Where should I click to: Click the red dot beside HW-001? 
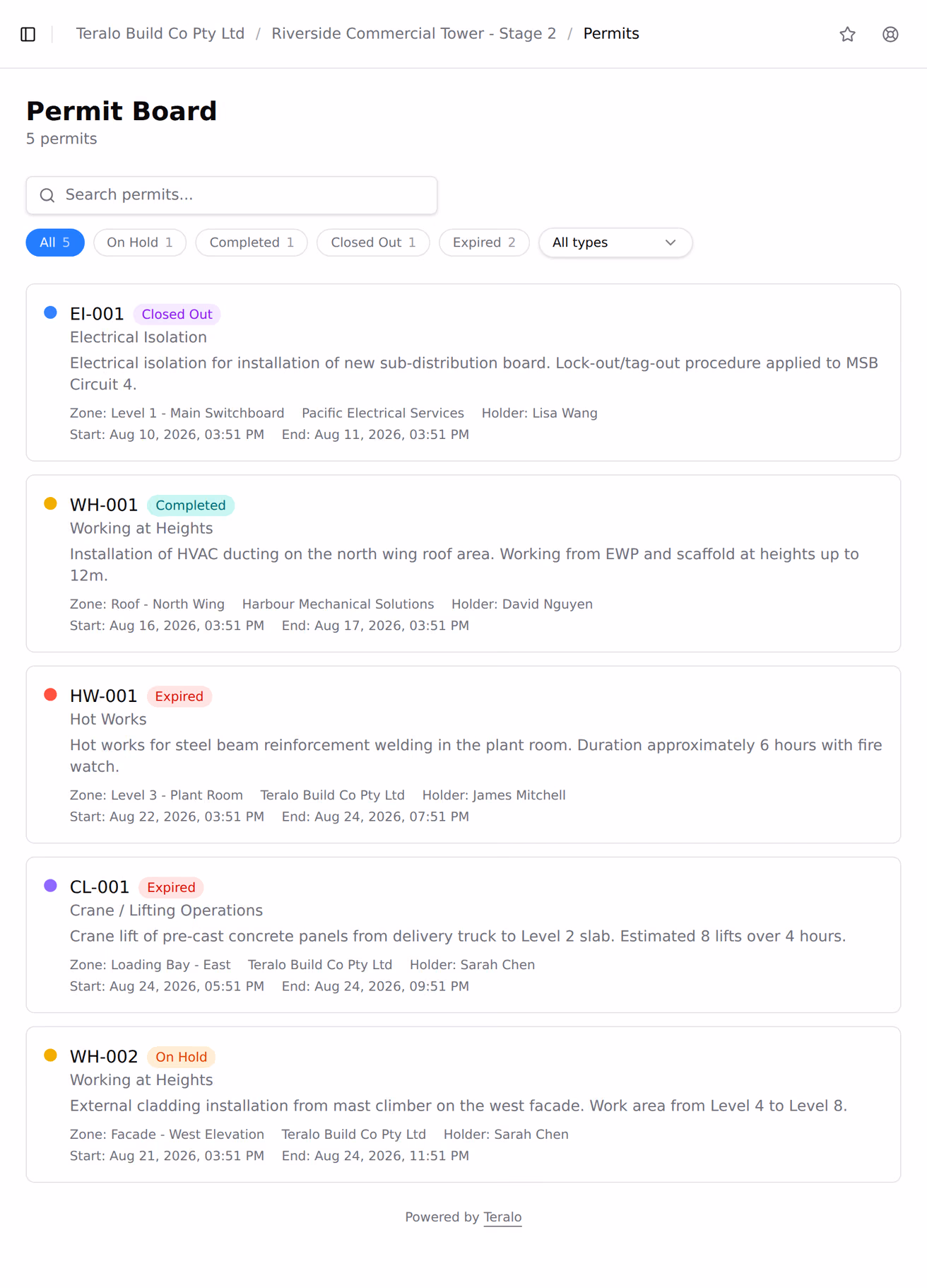50,694
